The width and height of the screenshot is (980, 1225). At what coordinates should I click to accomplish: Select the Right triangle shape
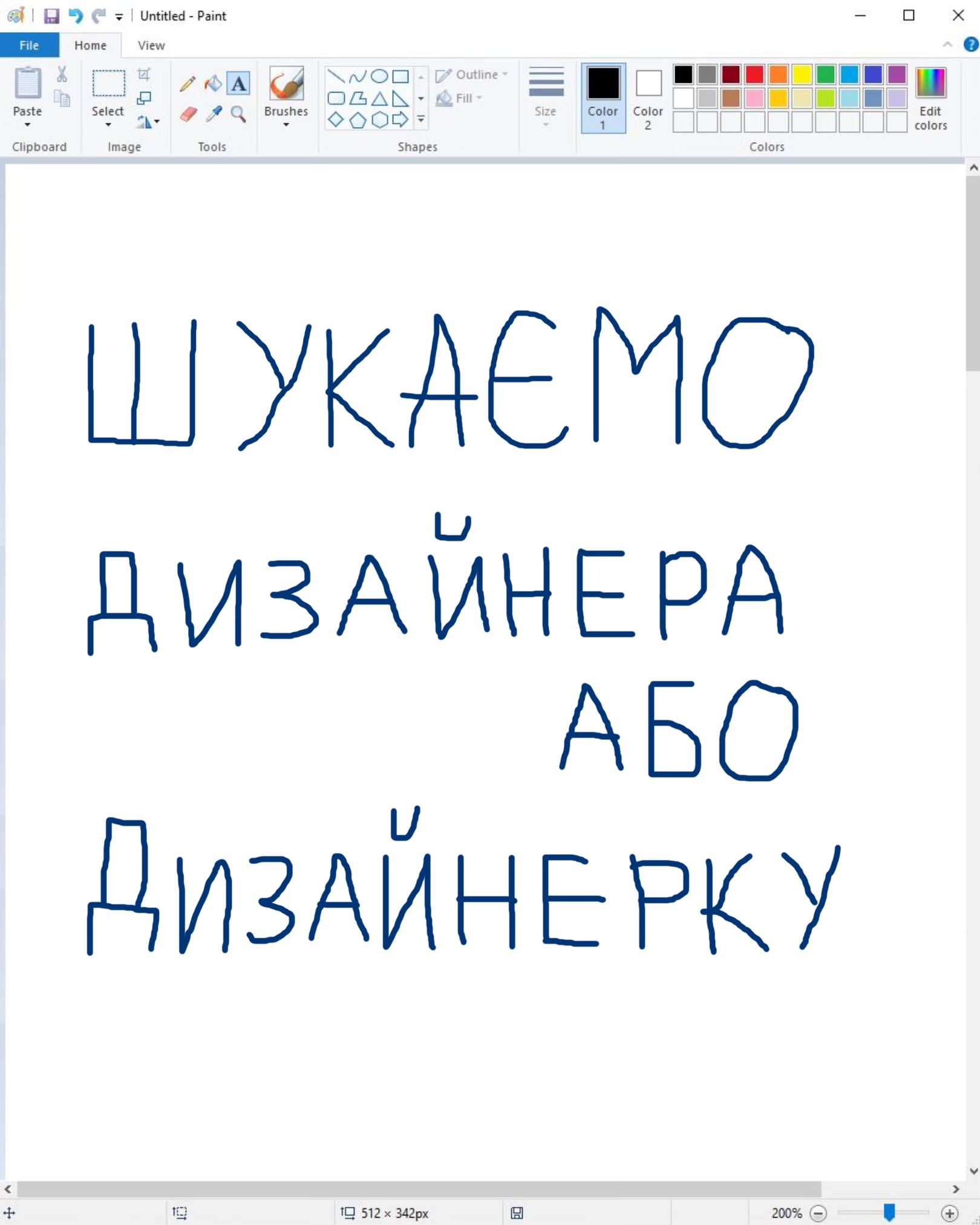400,98
